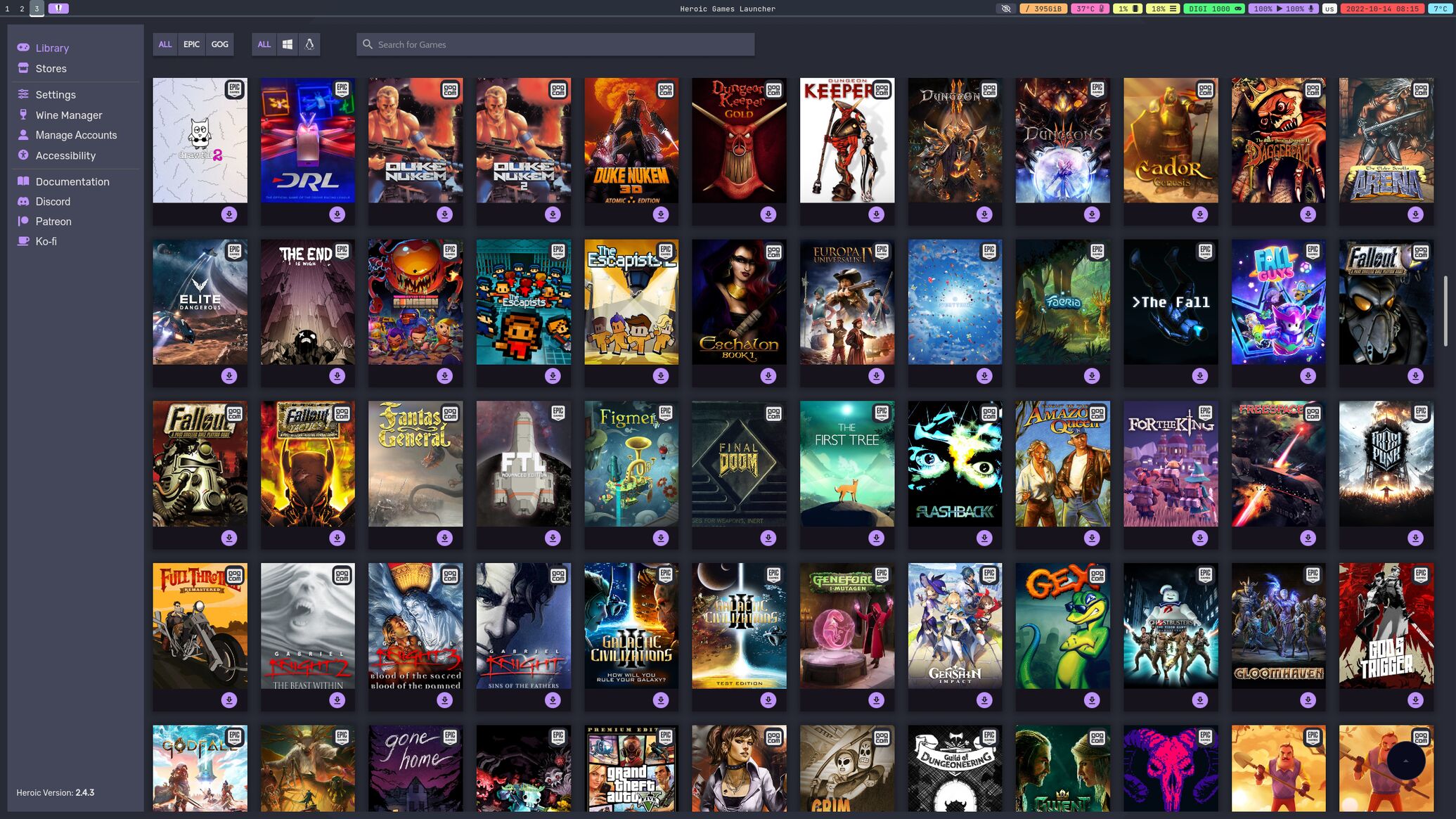Download Fantasy General
The height and width of the screenshot is (819, 1456).
pos(445,538)
